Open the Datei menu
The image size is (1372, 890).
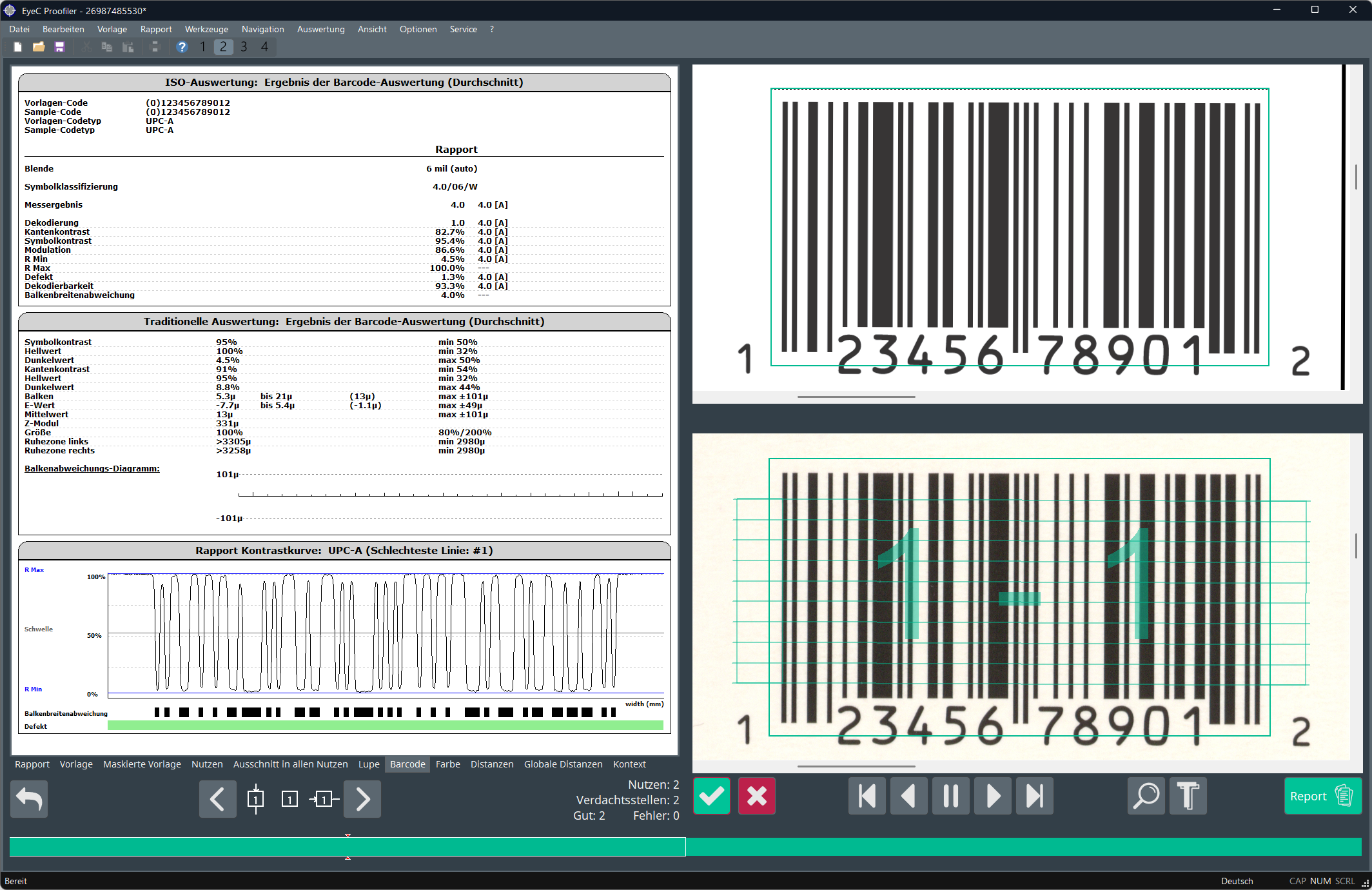click(x=19, y=29)
